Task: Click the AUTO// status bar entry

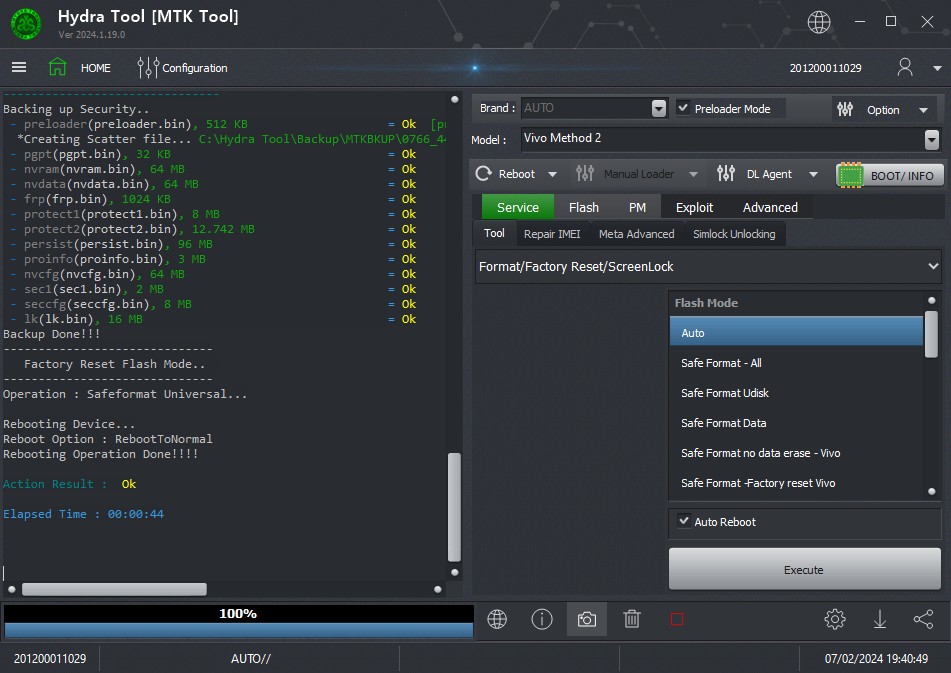Action: [250, 658]
